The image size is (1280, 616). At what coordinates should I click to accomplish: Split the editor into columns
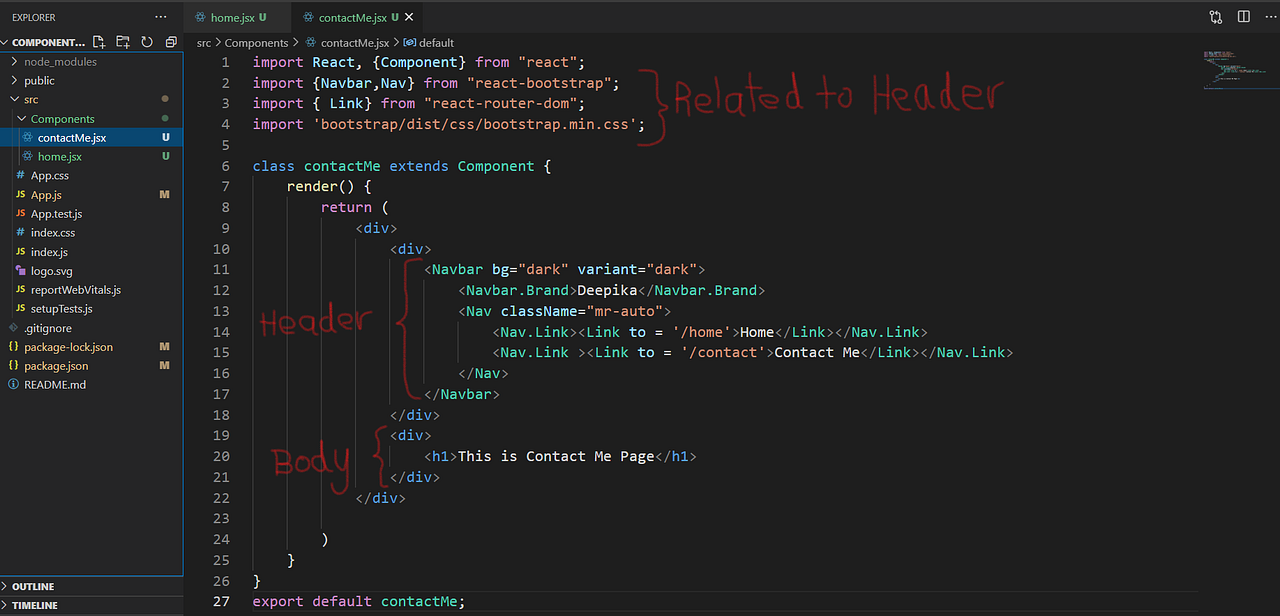[x=1242, y=16]
